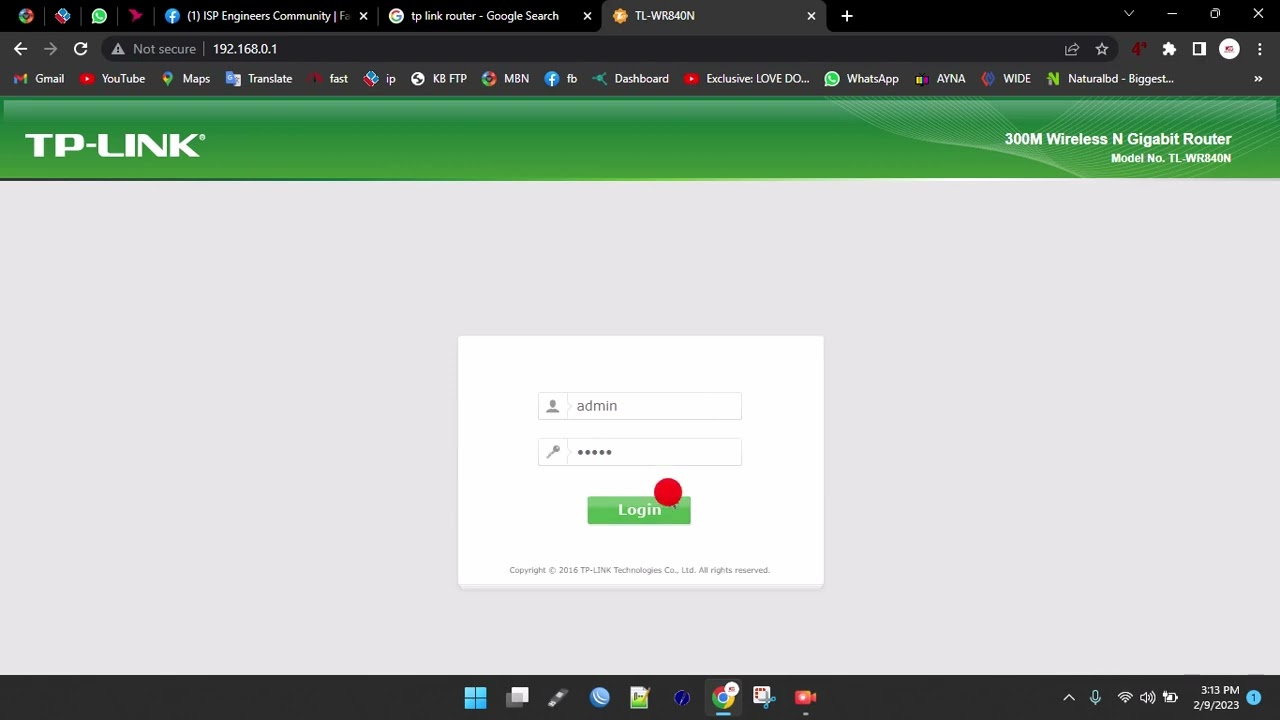Go back to previous page
The image size is (1280, 720).
[20, 49]
